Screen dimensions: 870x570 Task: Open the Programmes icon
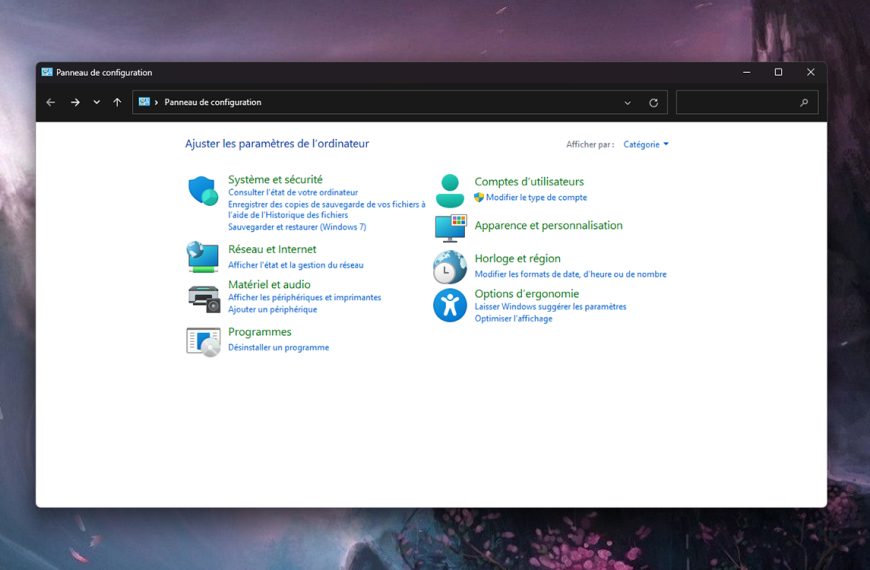pos(203,341)
